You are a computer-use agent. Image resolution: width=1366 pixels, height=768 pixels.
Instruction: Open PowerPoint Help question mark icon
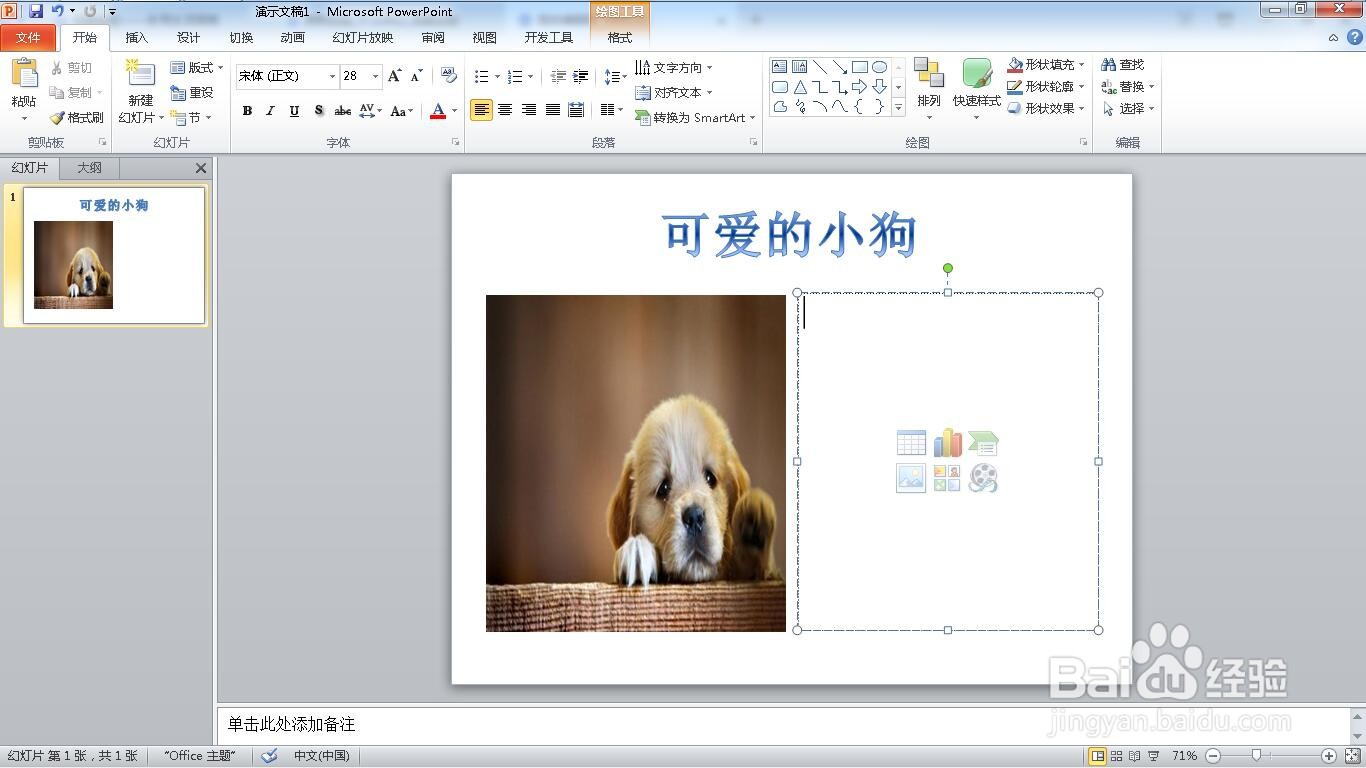point(1355,37)
